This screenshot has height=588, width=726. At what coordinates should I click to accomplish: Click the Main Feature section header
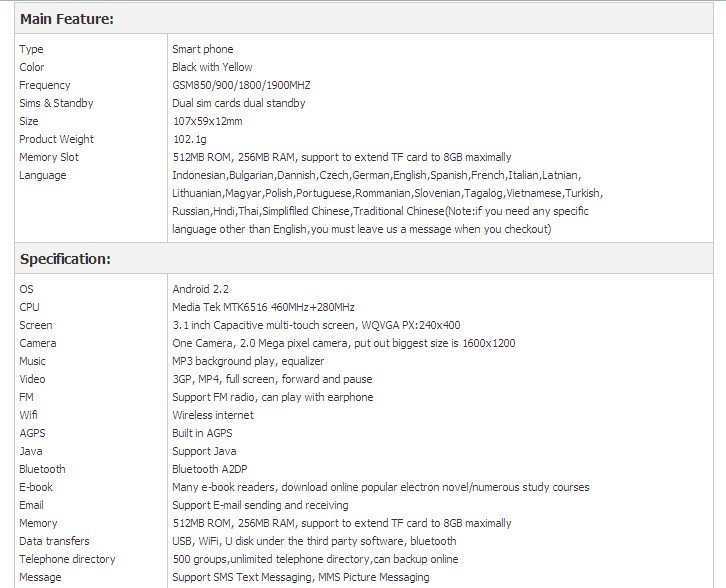(x=67, y=18)
